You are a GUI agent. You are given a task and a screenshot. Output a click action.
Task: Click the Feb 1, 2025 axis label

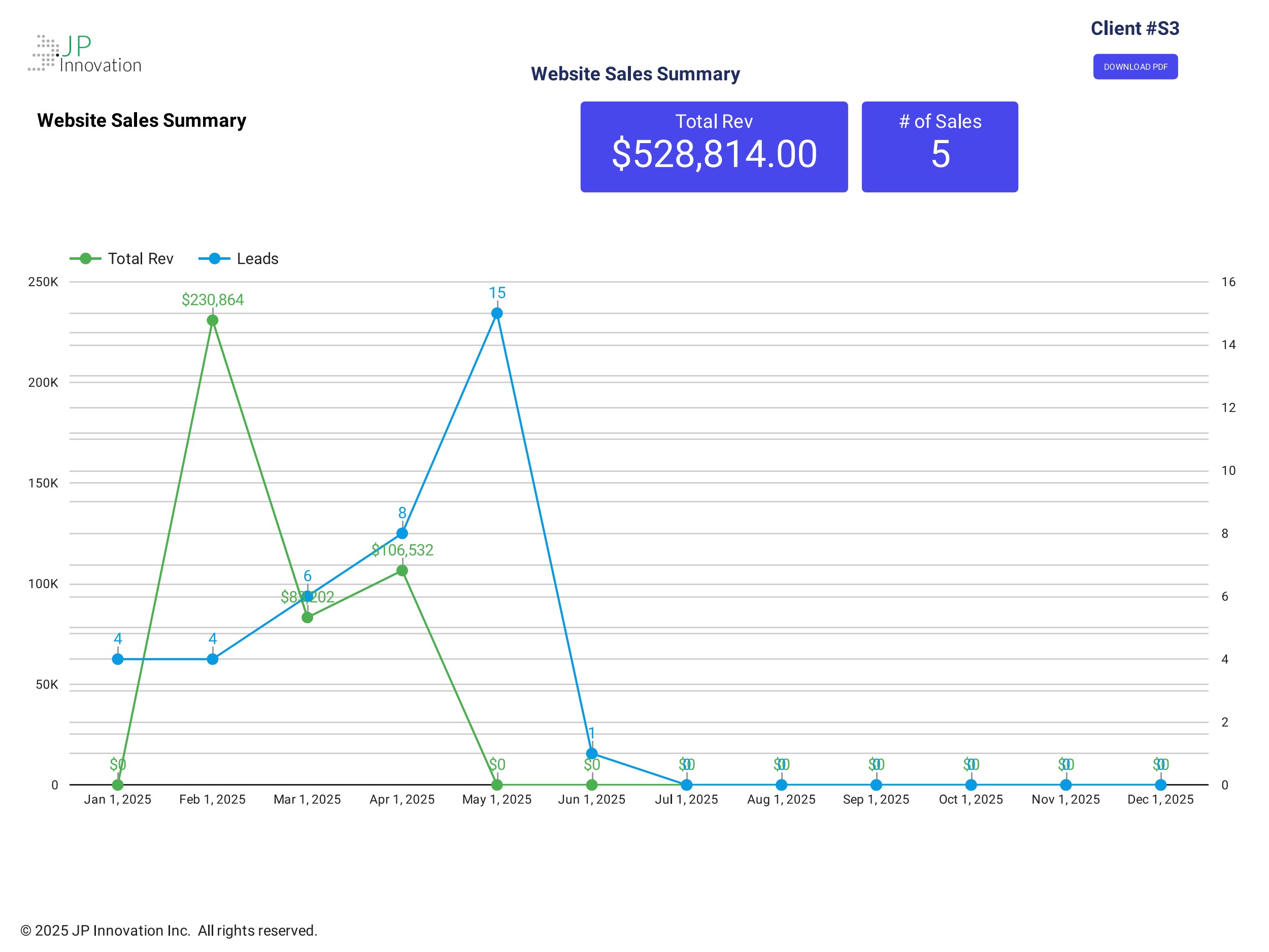[x=212, y=799]
